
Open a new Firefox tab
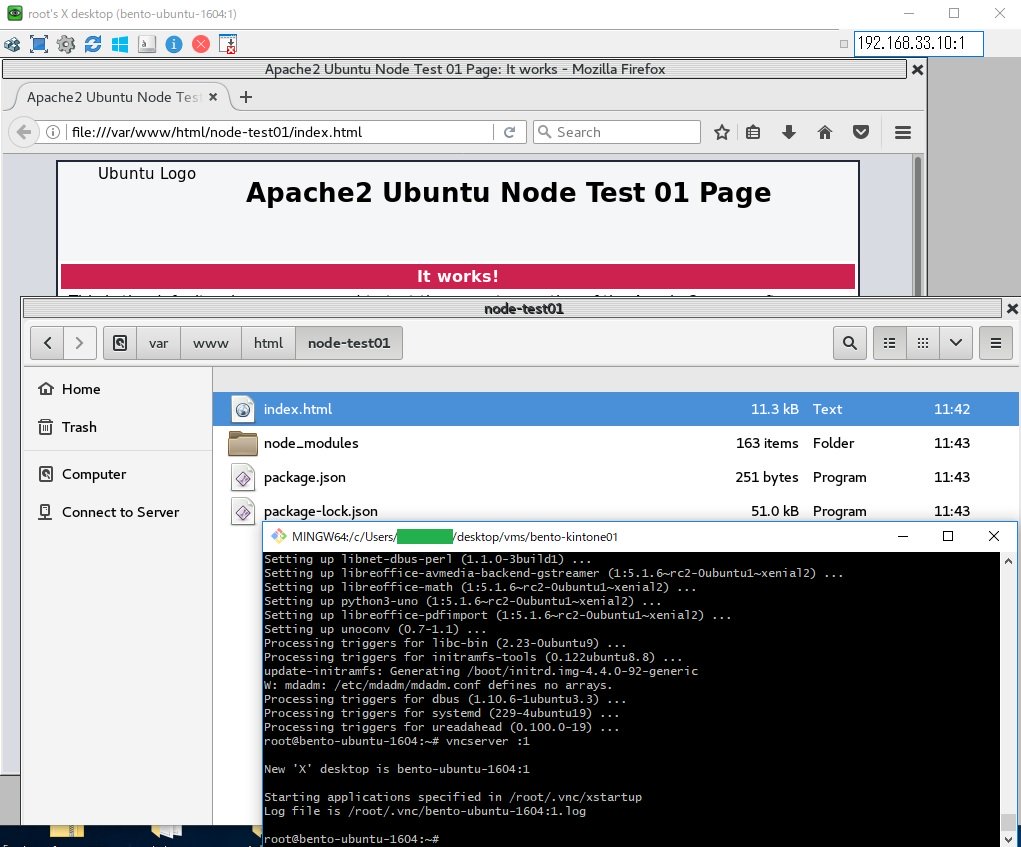click(x=245, y=97)
